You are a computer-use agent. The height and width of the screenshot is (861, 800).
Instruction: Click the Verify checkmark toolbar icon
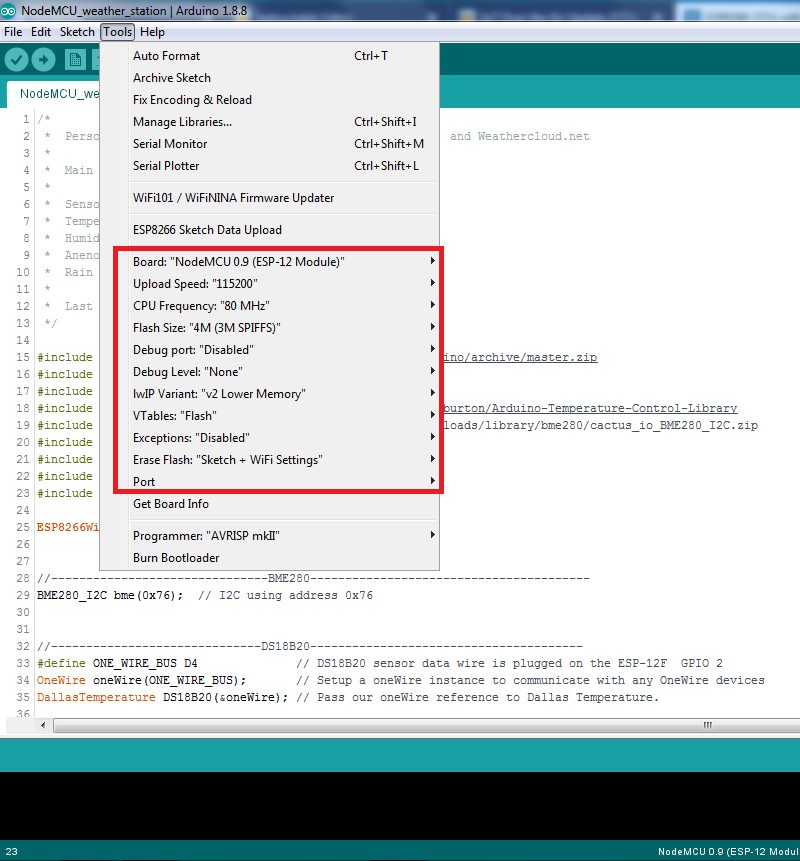[16, 59]
